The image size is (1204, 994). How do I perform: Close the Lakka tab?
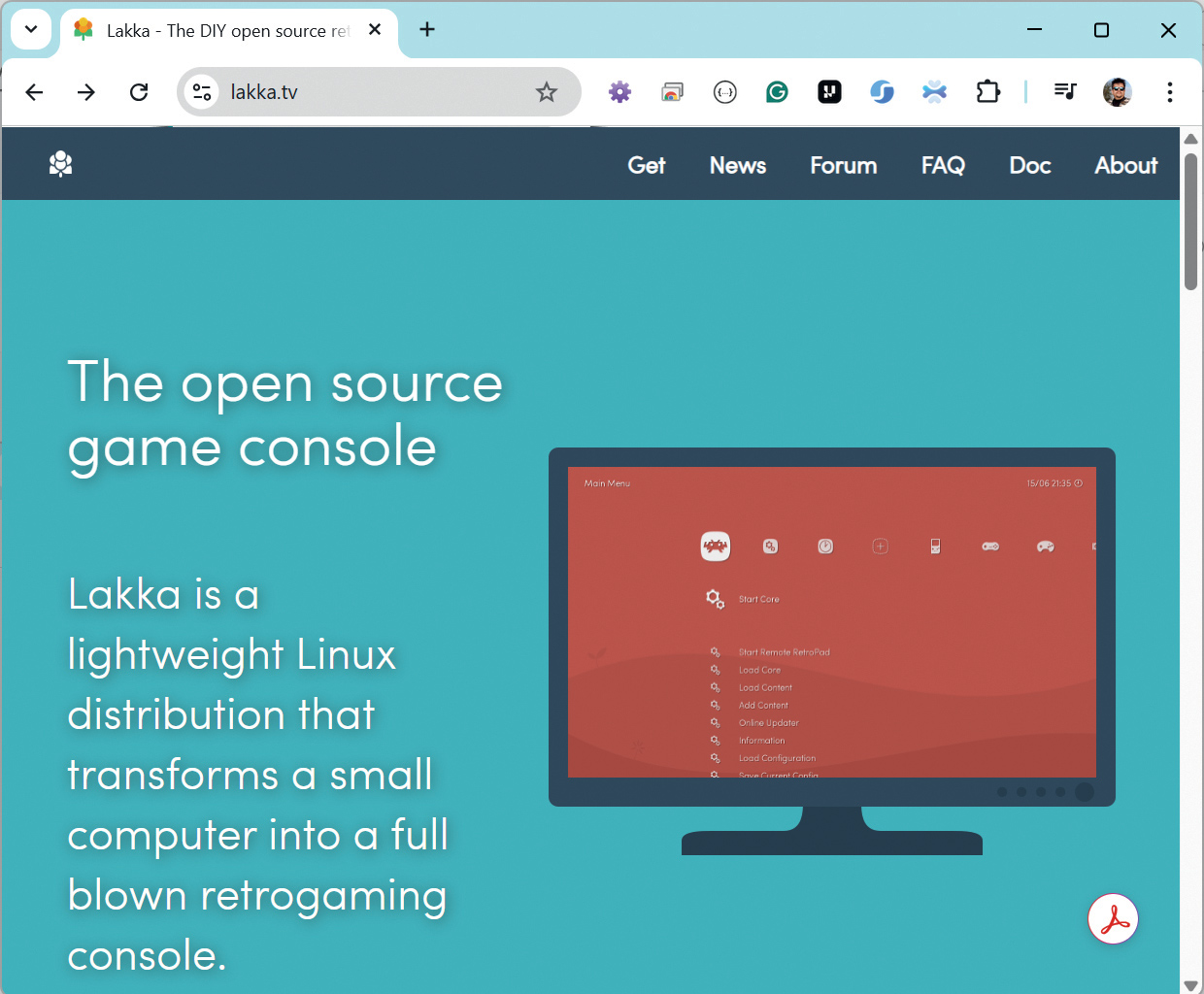tap(375, 30)
